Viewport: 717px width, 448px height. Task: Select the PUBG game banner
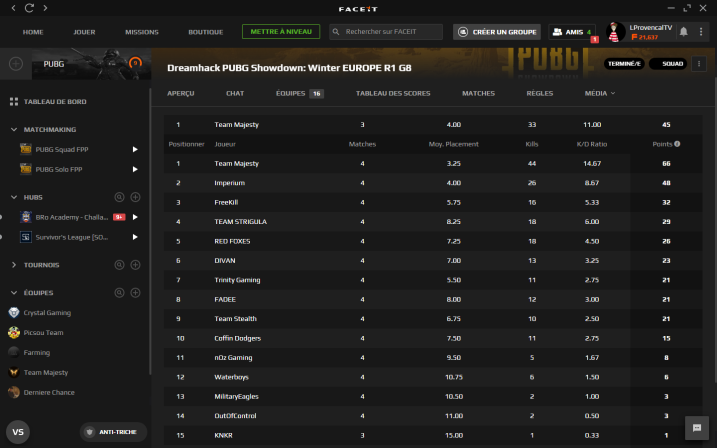click(x=91, y=64)
